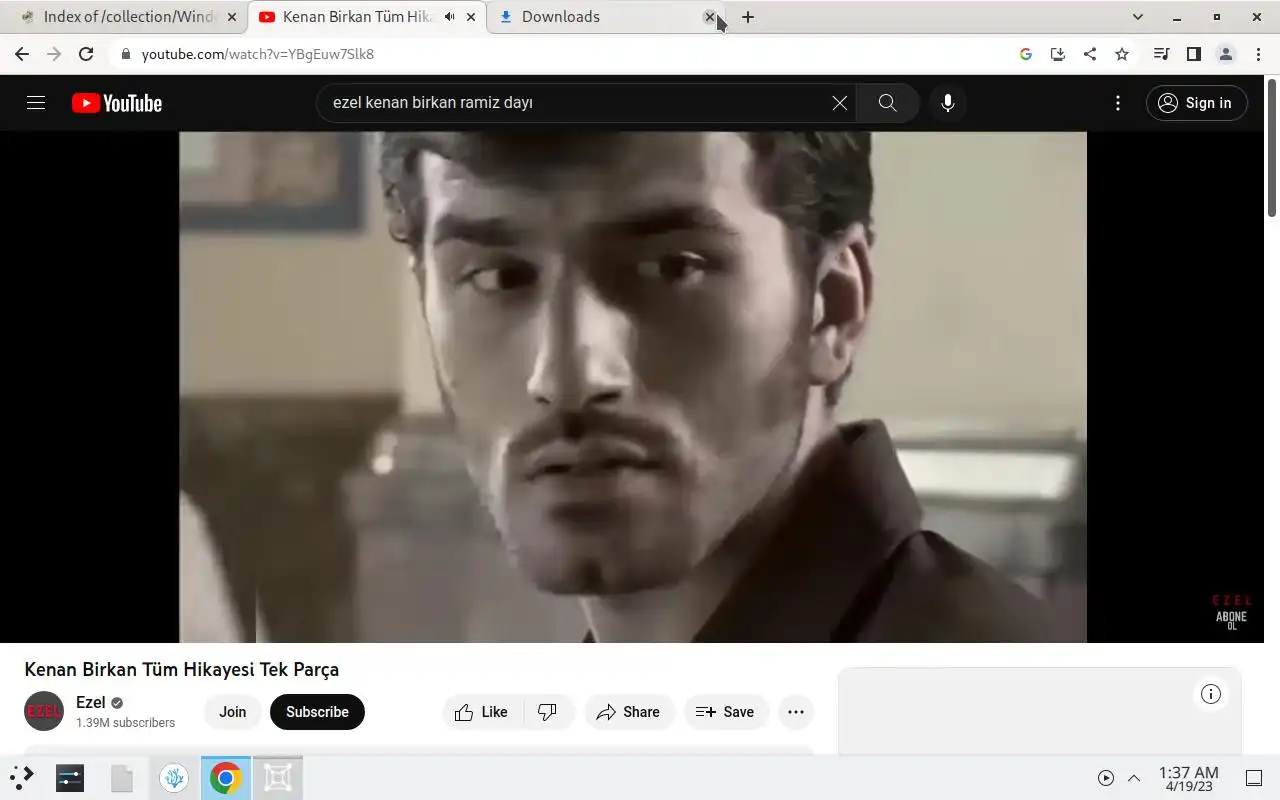Expand the tab search dropdown chevron
Screen dimensions: 1280x800
1138,17
